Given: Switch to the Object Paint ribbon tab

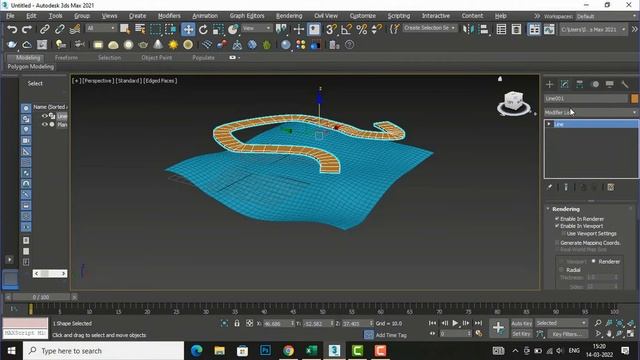Looking at the screenshot, I should pos(157,58).
